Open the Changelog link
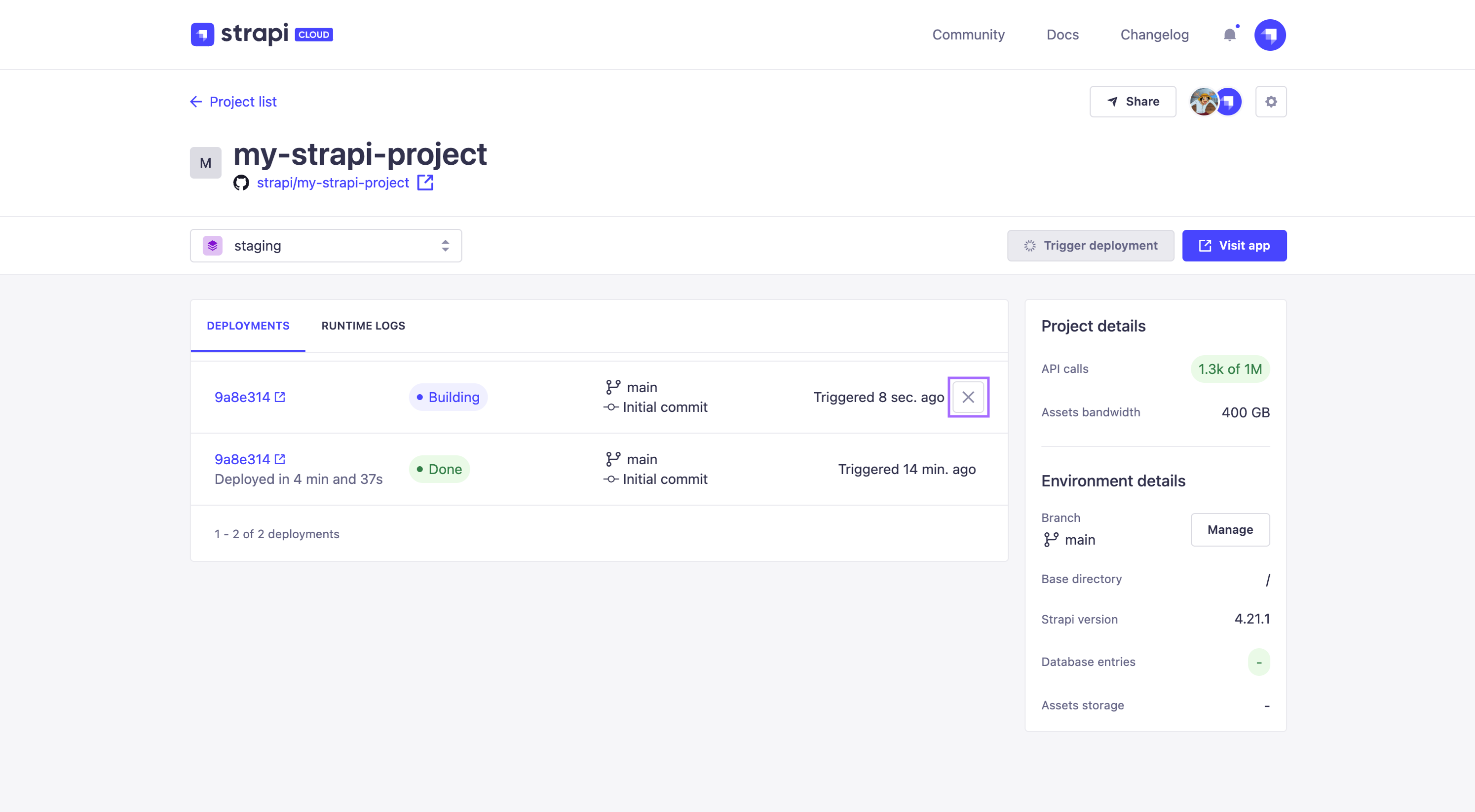The image size is (1475, 812). coord(1154,35)
